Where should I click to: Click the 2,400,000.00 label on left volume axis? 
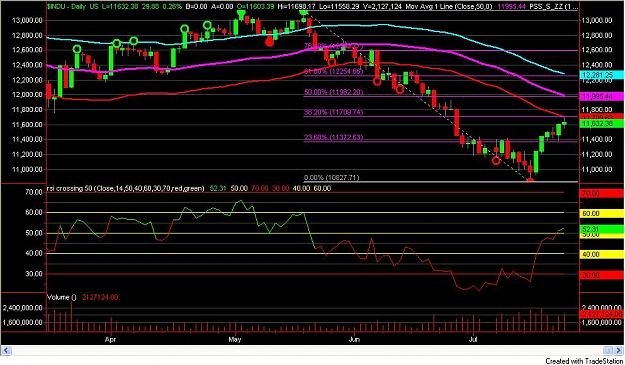coord(22,308)
